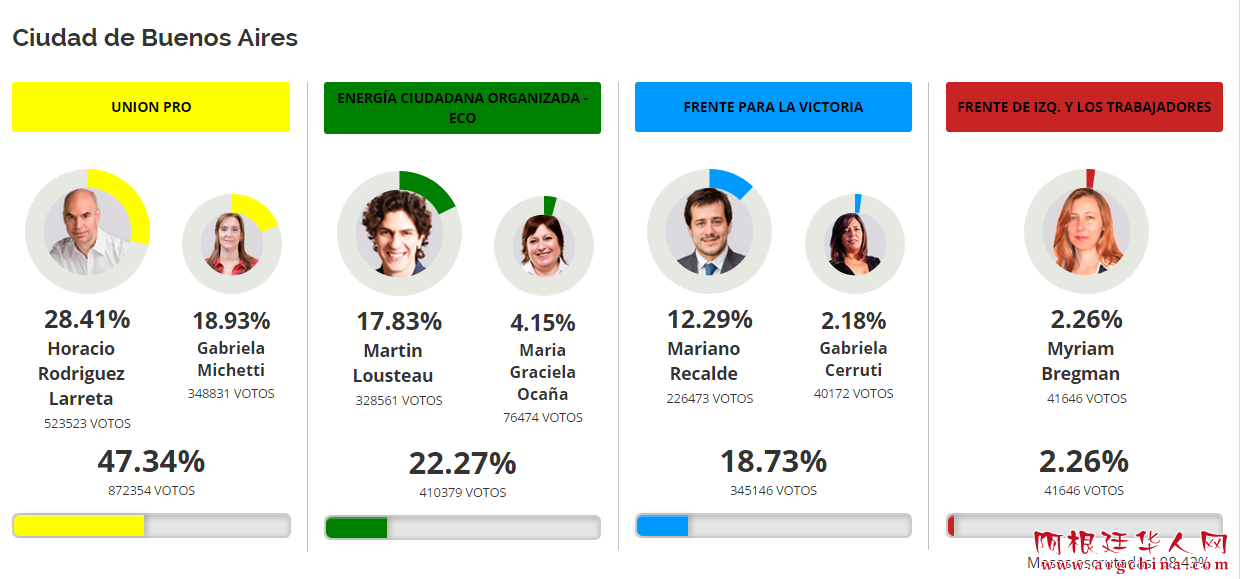Click the red Frente de Izq. header
Viewport: 1240px width, 579px height.
(1084, 107)
